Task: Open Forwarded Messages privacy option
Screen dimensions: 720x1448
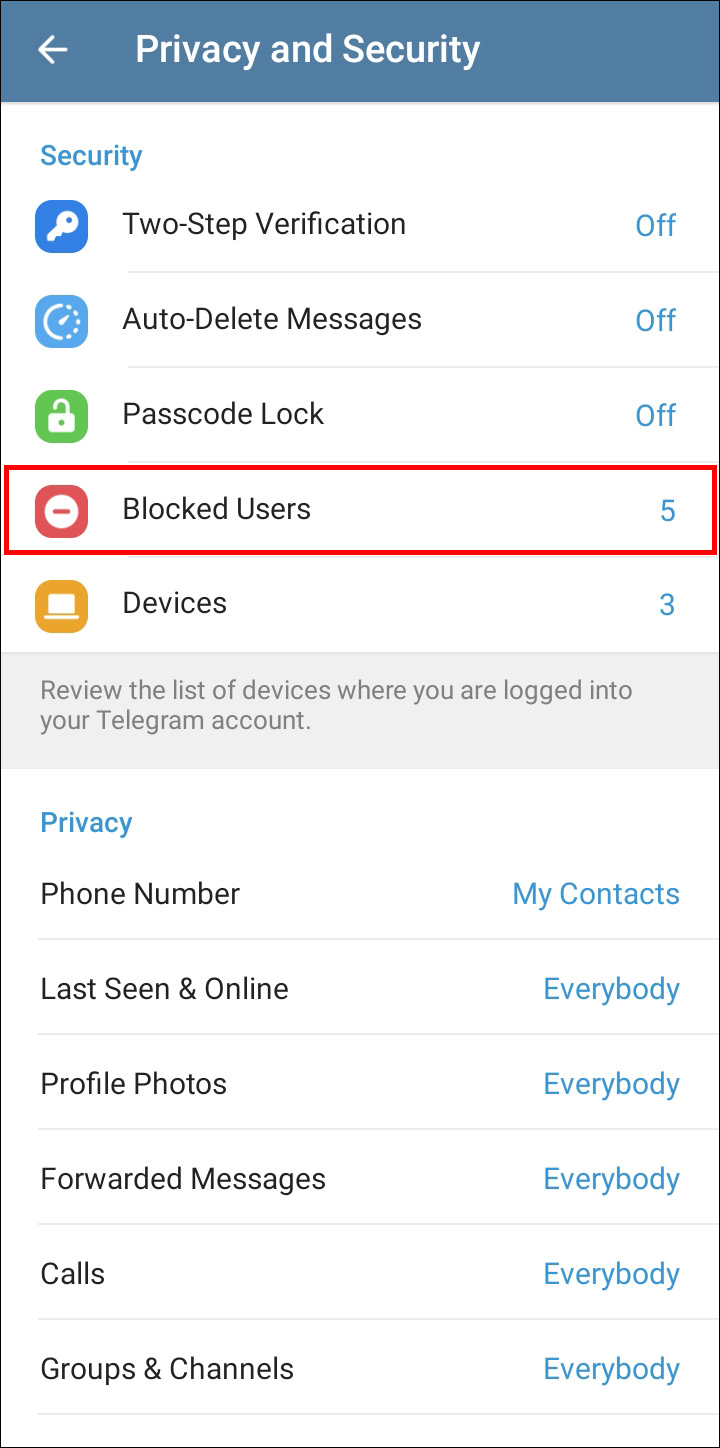Action: click(x=183, y=1179)
